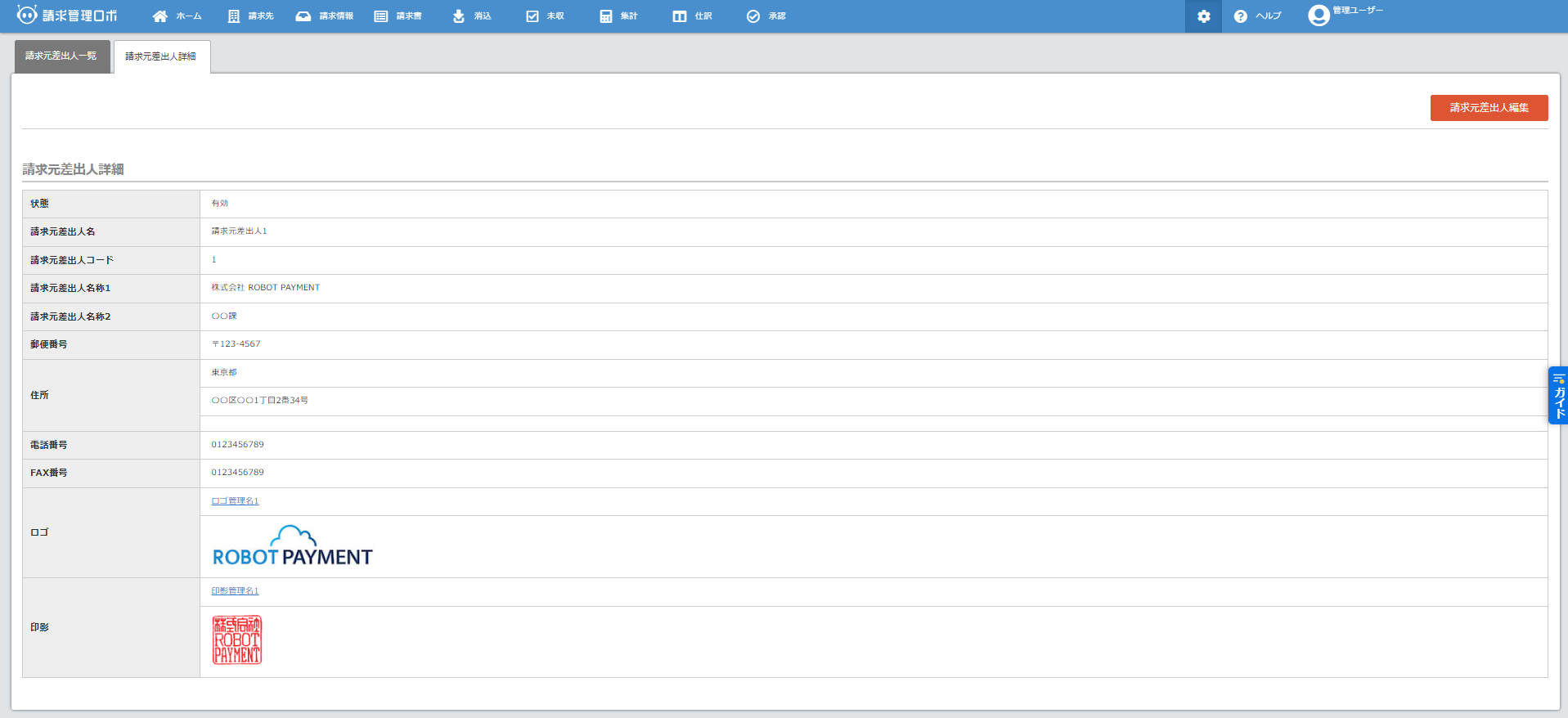Open settings gear in header
This screenshot has height=718, width=1568.
click(x=1203, y=16)
